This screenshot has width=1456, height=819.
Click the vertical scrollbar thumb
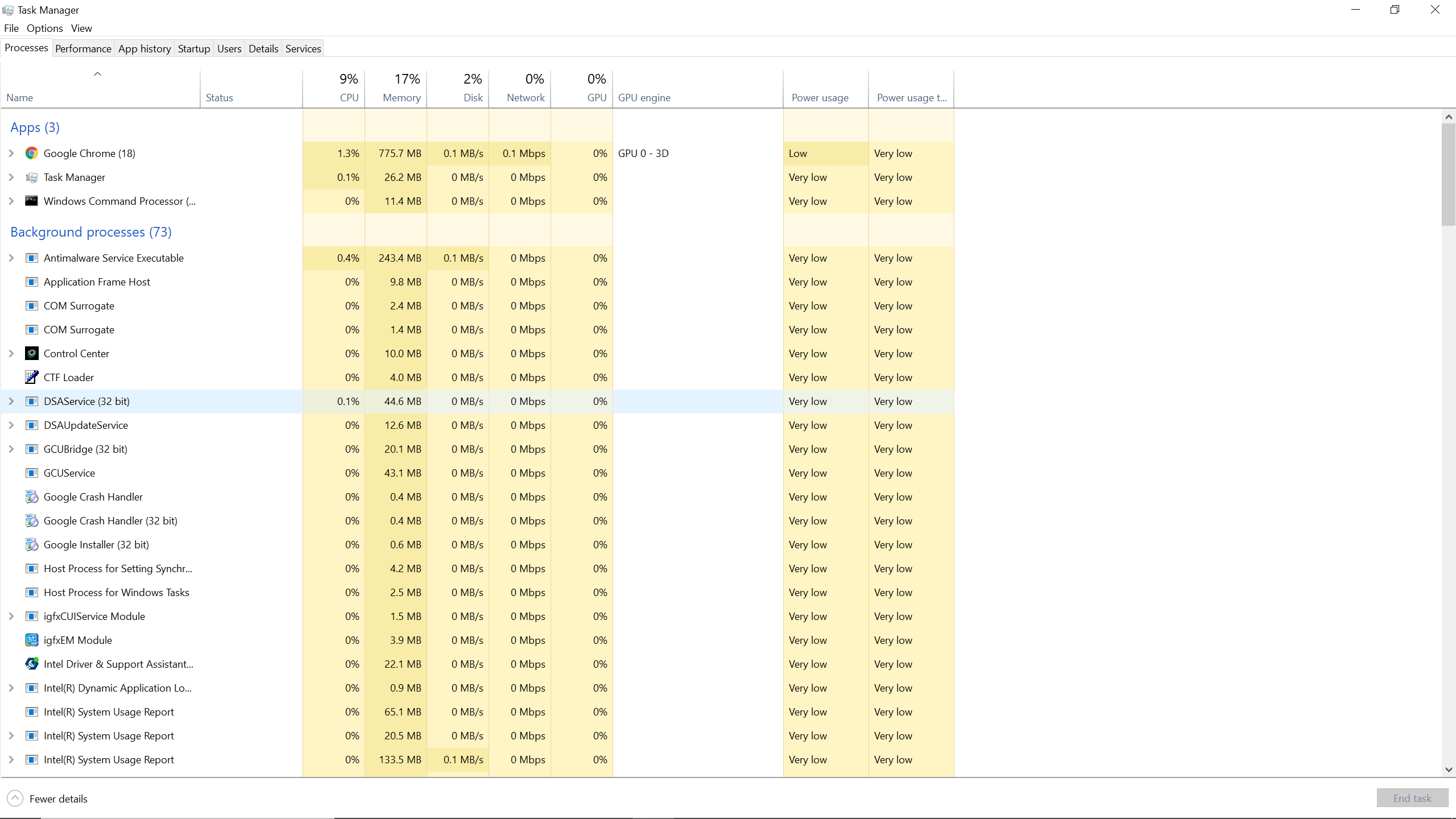(1449, 175)
